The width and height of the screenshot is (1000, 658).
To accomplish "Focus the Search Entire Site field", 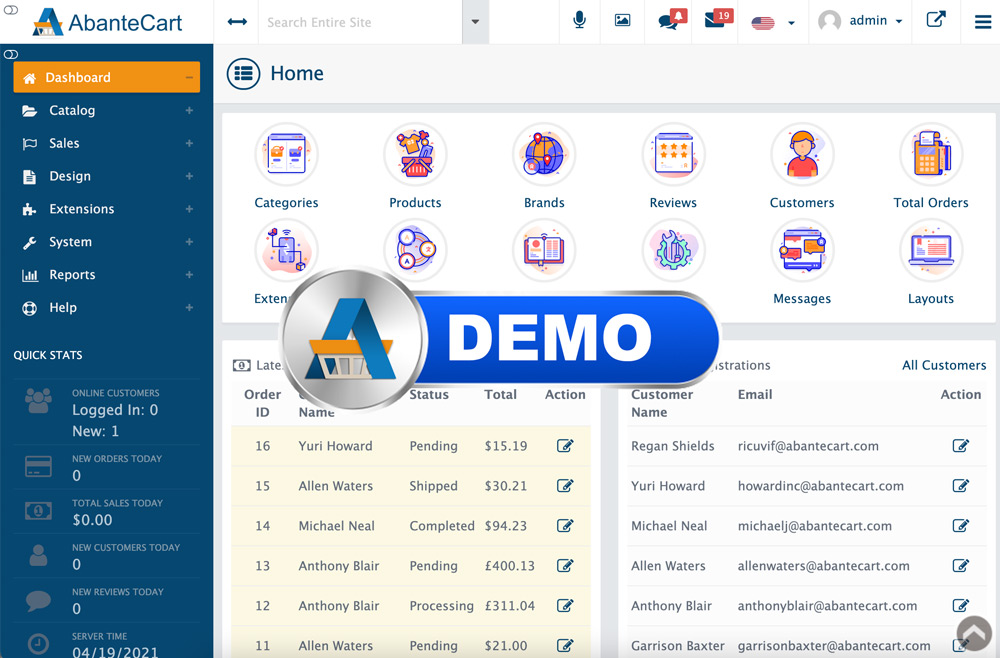I will (x=360, y=22).
